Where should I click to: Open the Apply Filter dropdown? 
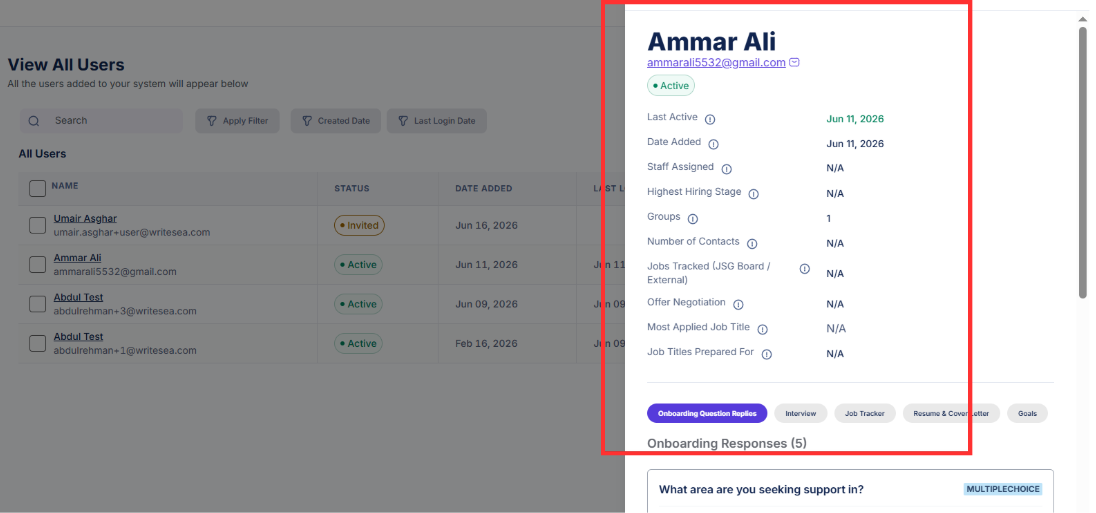(x=237, y=121)
